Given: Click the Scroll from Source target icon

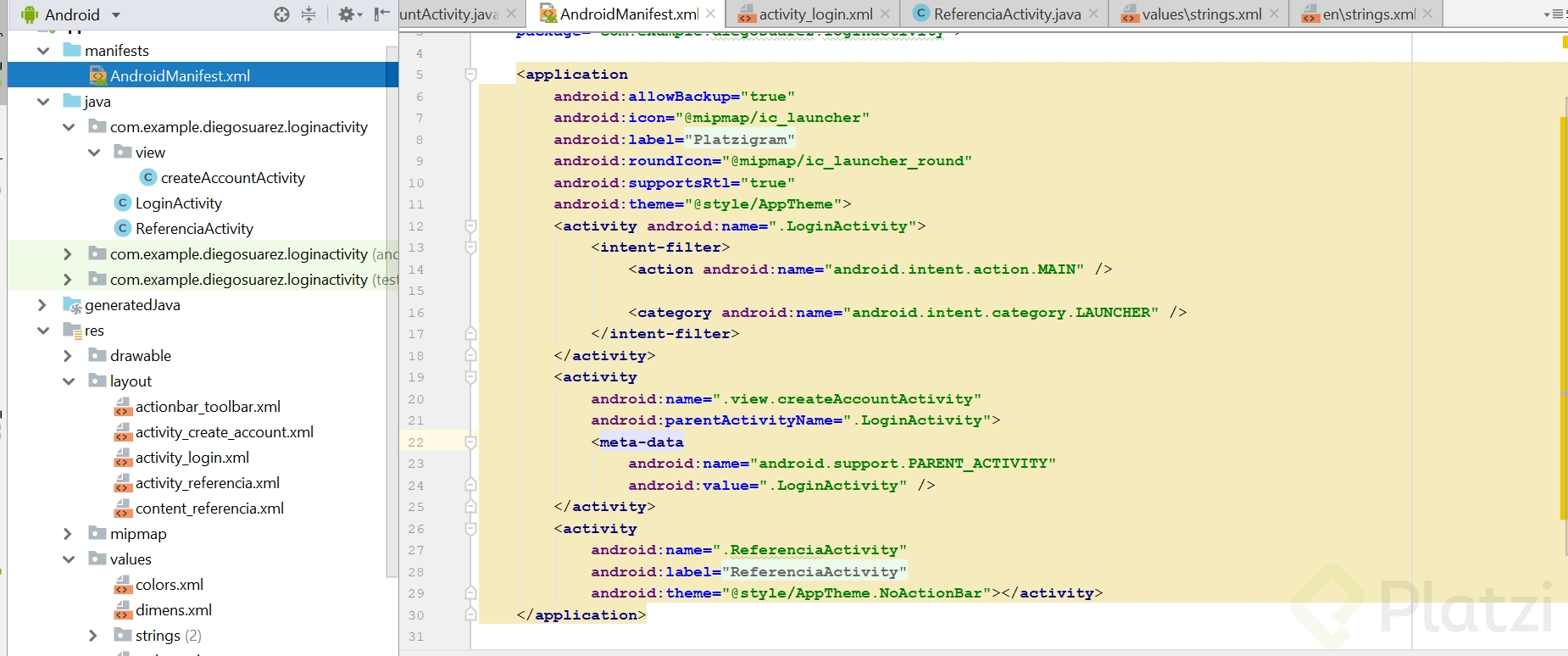Looking at the screenshot, I should (x=281, y=14).
